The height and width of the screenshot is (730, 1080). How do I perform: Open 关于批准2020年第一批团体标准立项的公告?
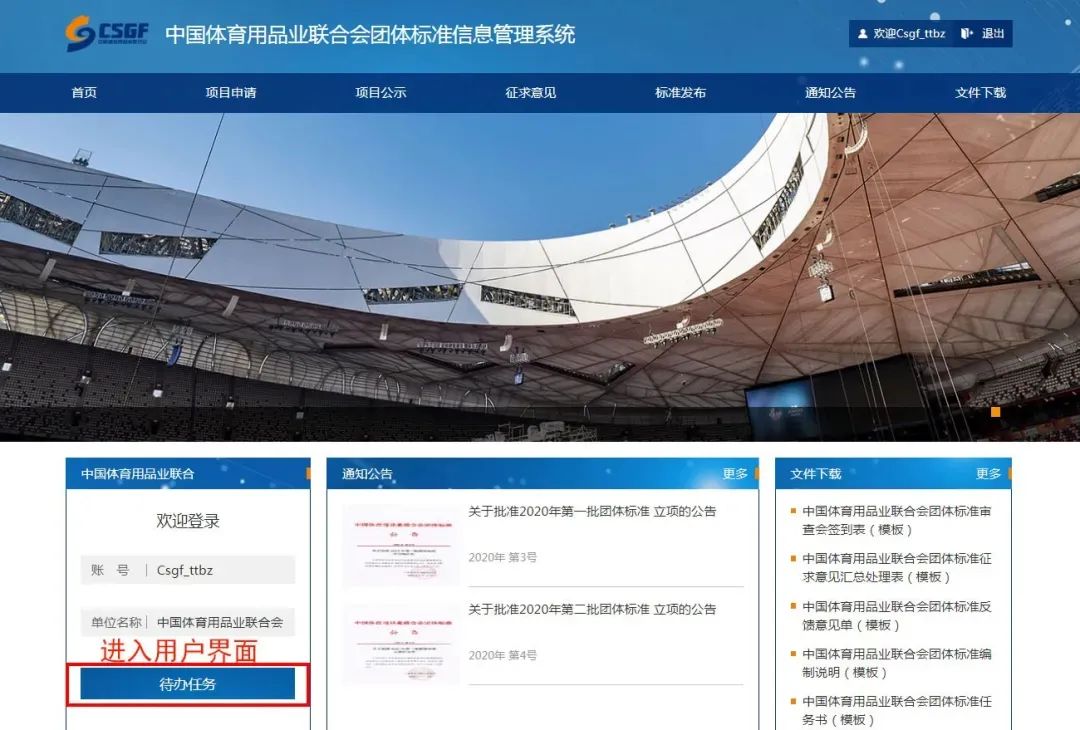point(592,511)
